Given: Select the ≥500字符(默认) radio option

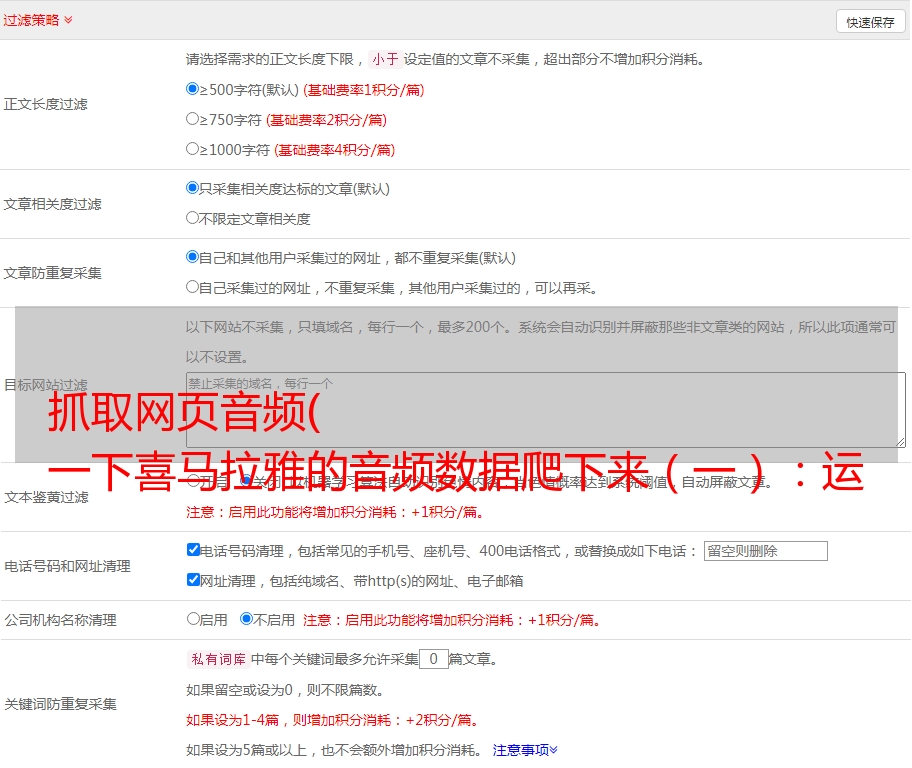Looking at the screenshot, I should [x=192, y=89].
